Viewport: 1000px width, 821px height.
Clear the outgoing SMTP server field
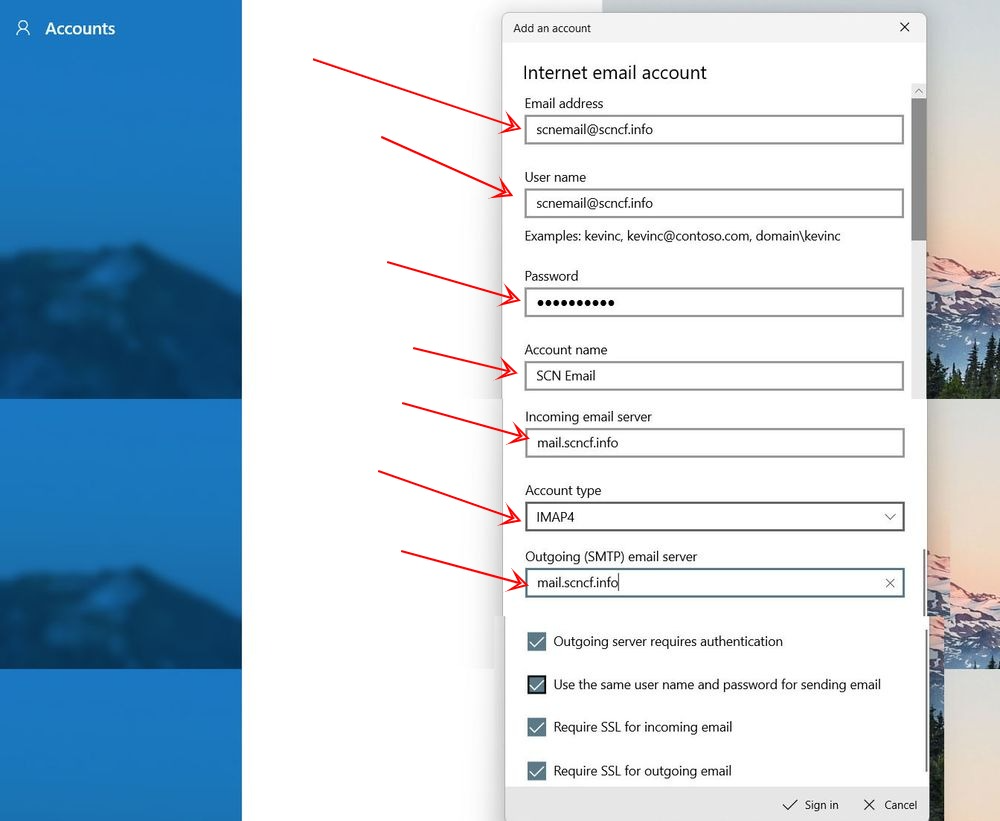pos(890,583)
